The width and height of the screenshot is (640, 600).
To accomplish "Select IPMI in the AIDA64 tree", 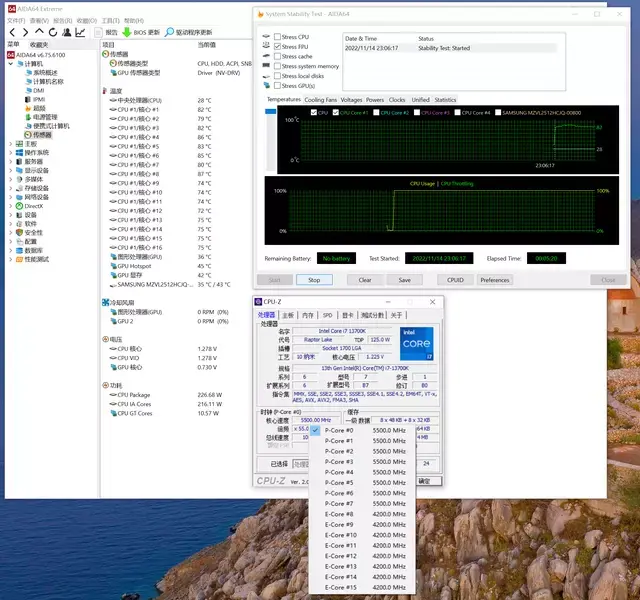I will coord(39,100).
